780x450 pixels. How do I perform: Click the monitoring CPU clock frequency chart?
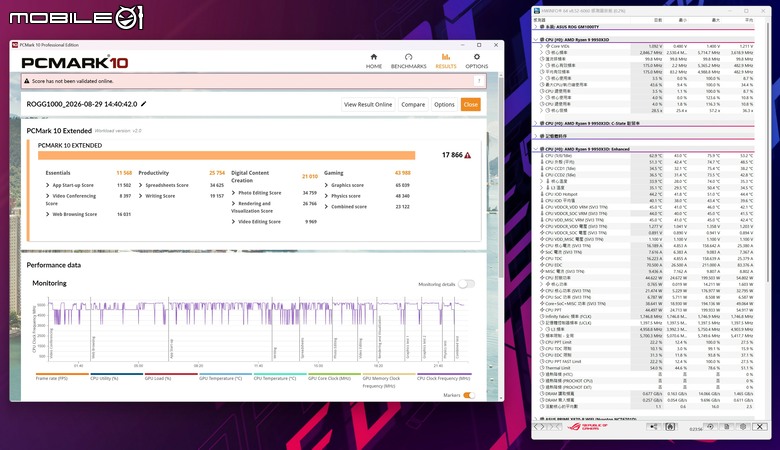point(259,330)
